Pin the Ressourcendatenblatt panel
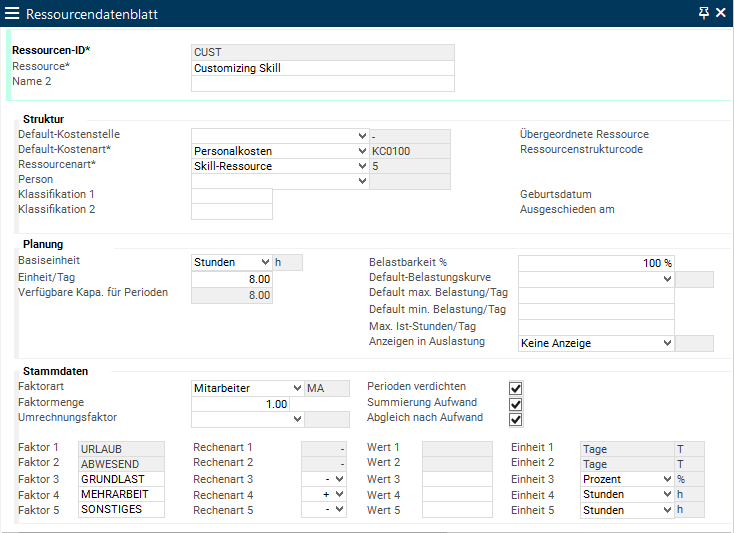734x533 pixels. pyautogui.click(x=703, y=13)
